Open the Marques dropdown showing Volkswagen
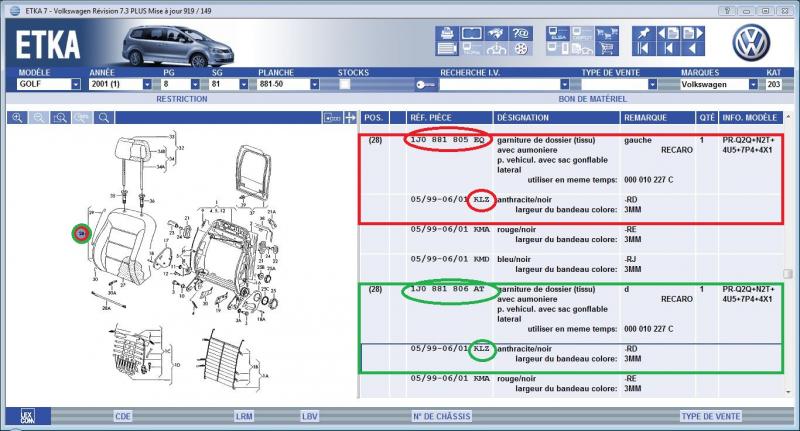Viewport: 800px width, 431px height. click(753, 84)
